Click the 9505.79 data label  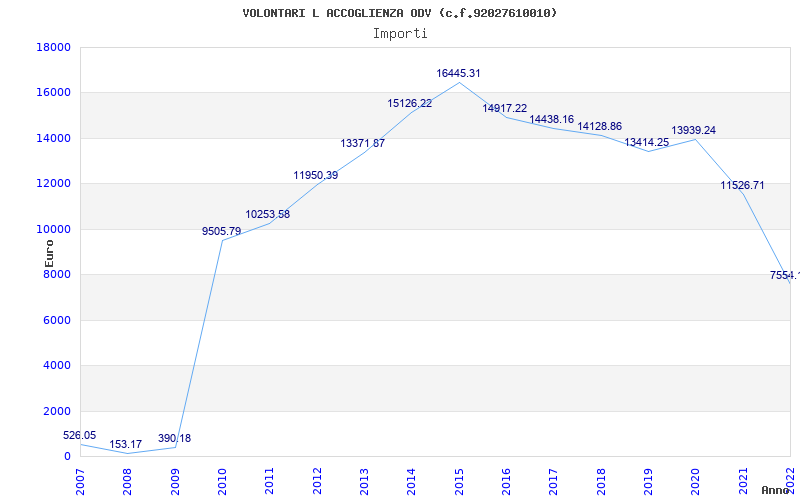click(222, 231)
